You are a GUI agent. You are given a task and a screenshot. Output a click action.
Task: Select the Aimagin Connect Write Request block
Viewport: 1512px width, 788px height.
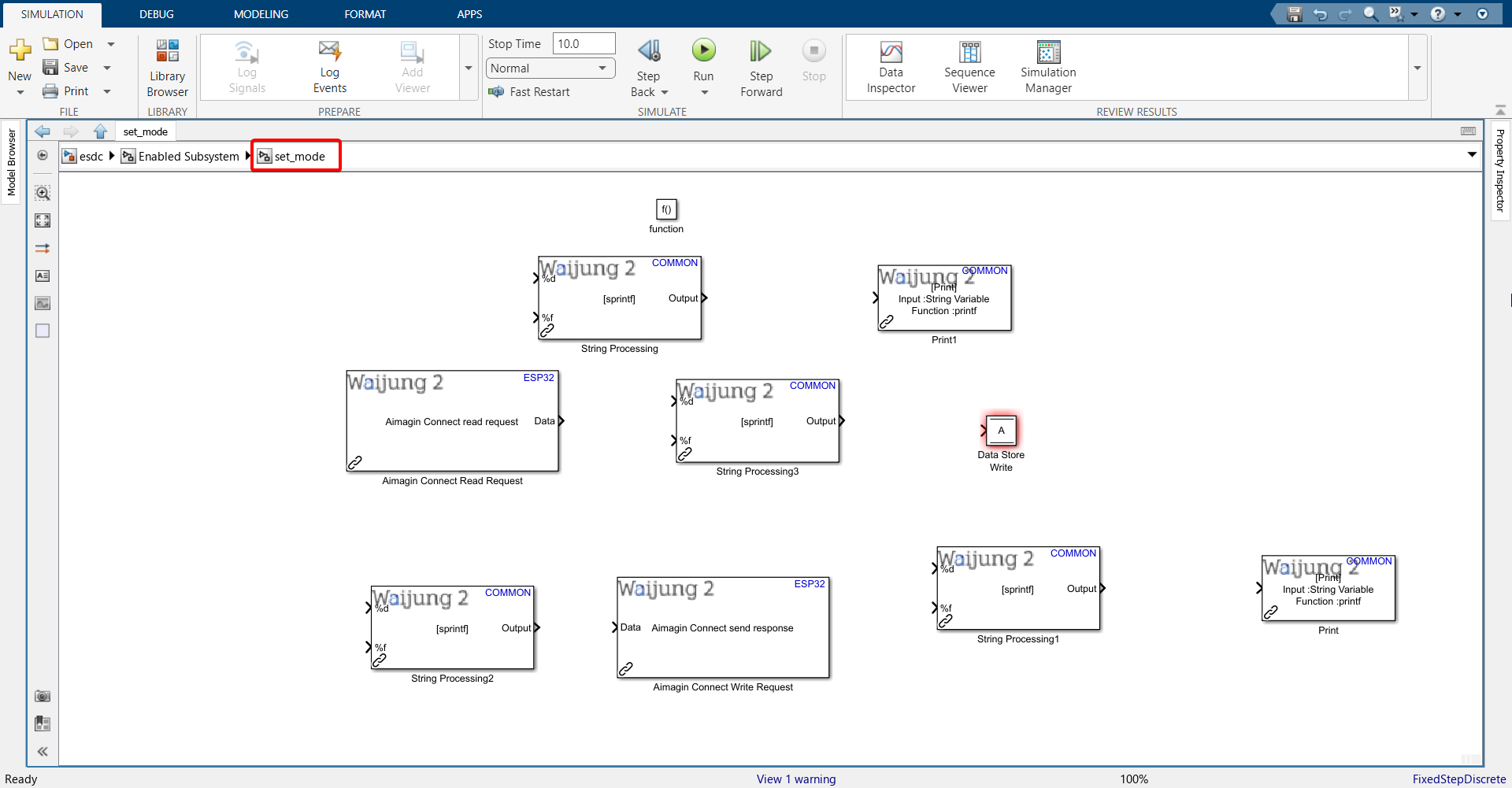point(723,627)
